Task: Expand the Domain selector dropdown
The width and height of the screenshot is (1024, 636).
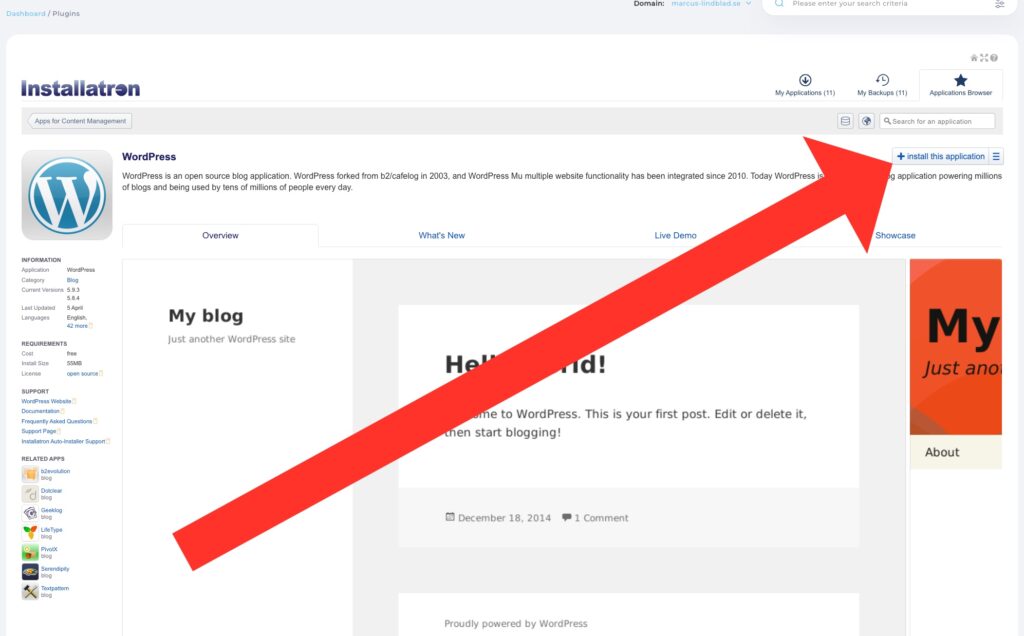Action: pyautogui.click(x=711, y=3)
